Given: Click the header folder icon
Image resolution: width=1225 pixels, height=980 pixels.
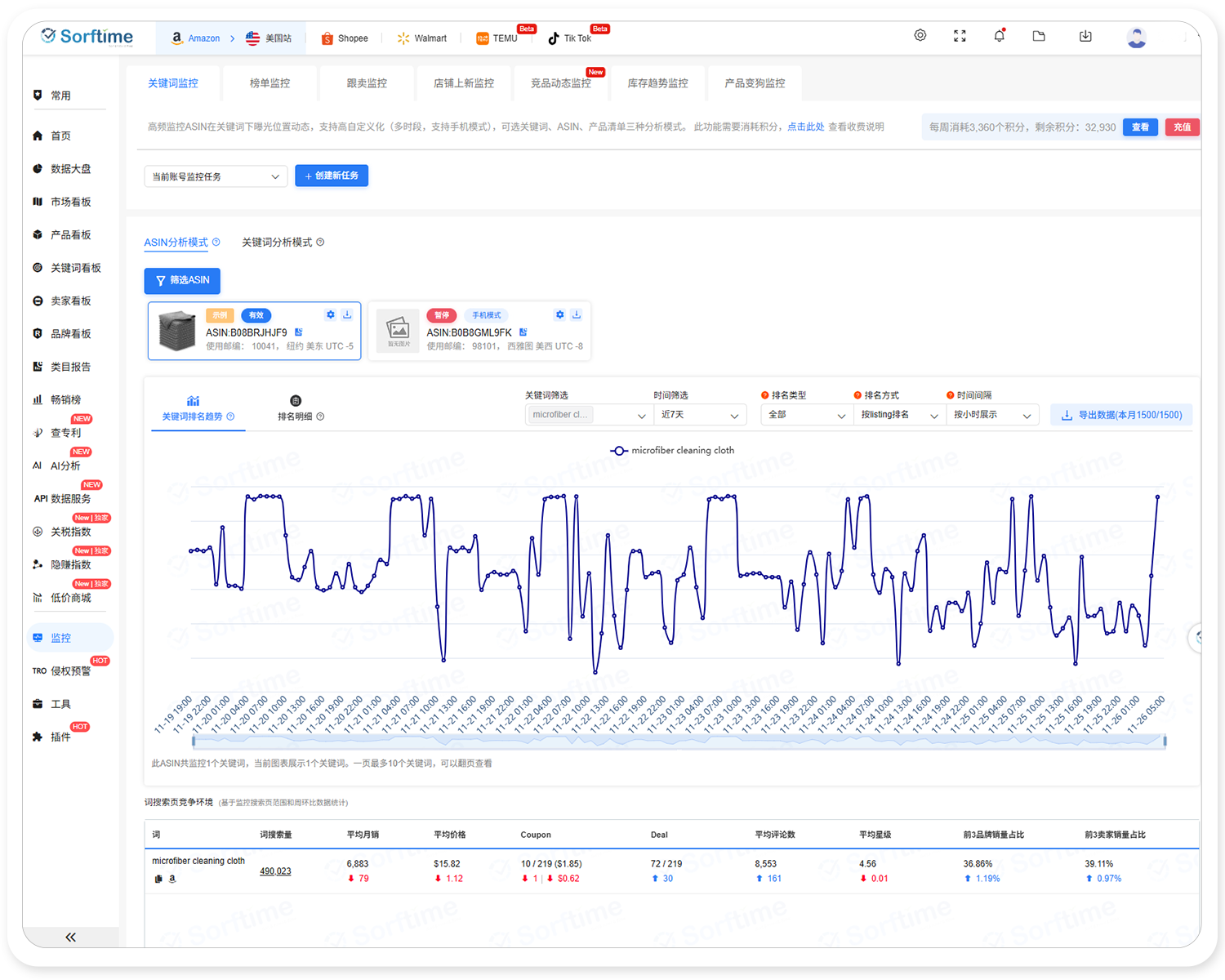Looking at the screenshot, I should [1039, 36].
